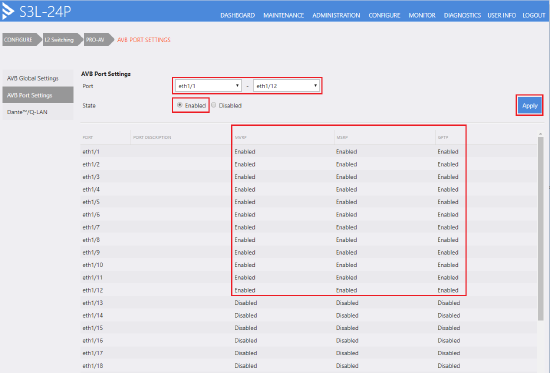Select the Enabled state radio button

(x=180, y=105)
